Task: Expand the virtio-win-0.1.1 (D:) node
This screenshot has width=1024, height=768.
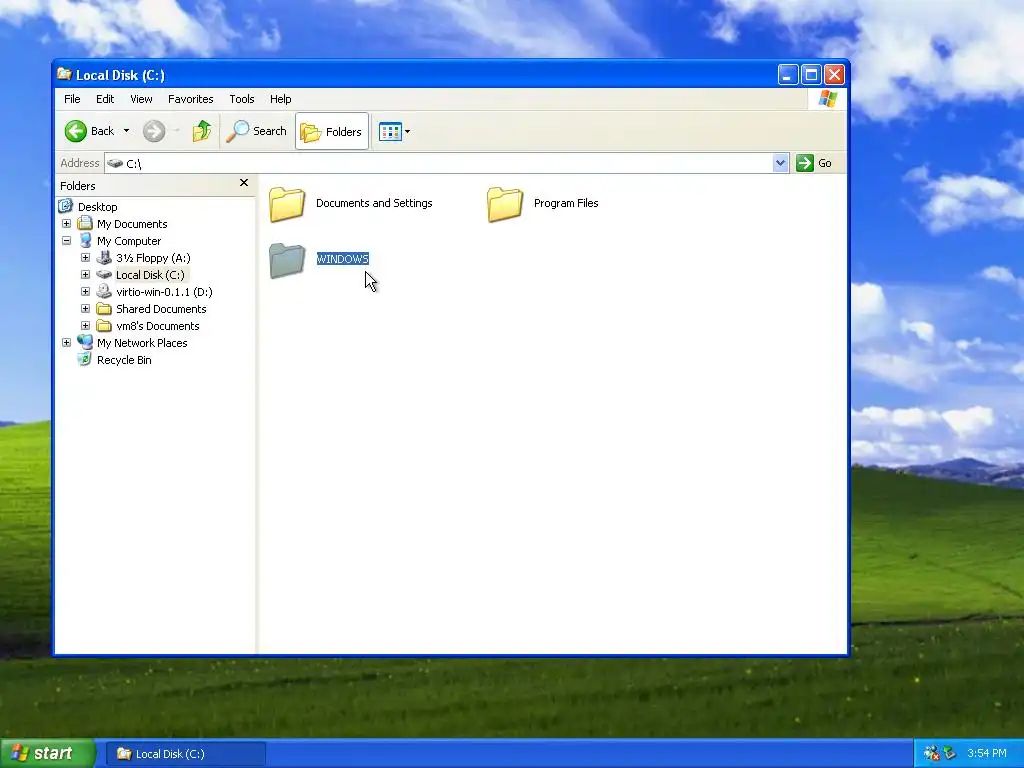Action: [86, 292]
